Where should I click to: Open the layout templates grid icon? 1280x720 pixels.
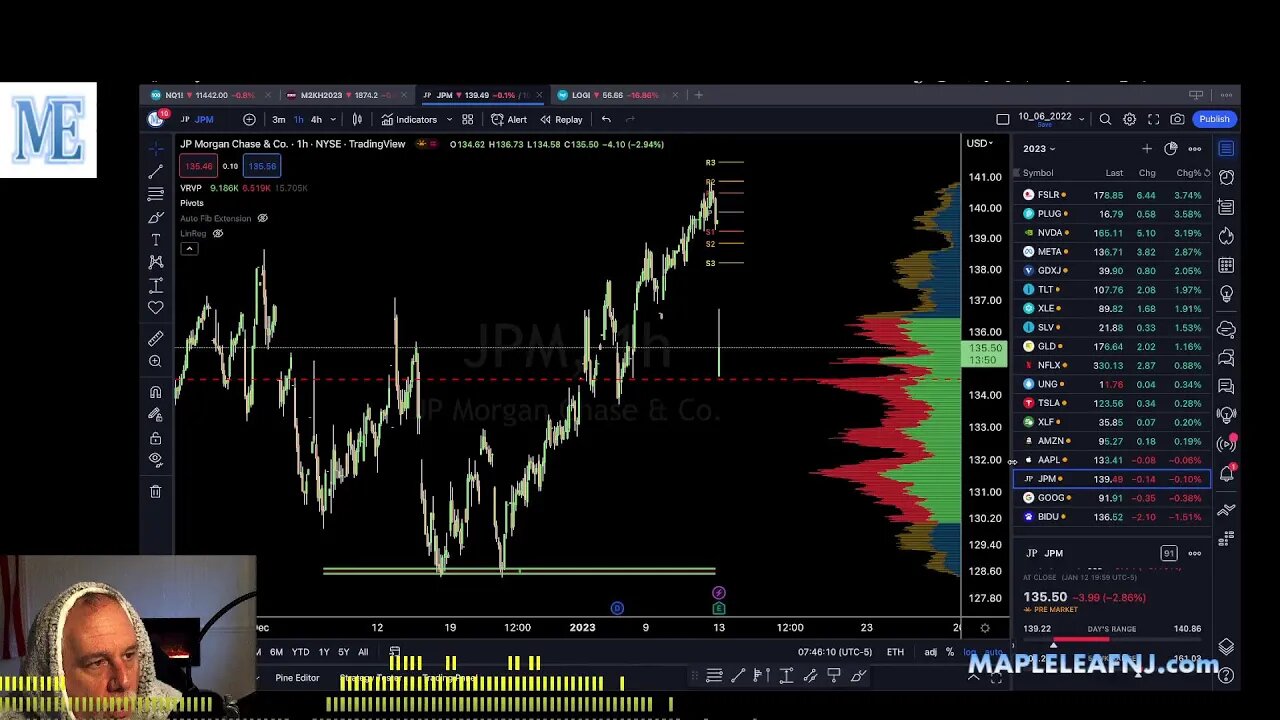click(x=467, y=119)
